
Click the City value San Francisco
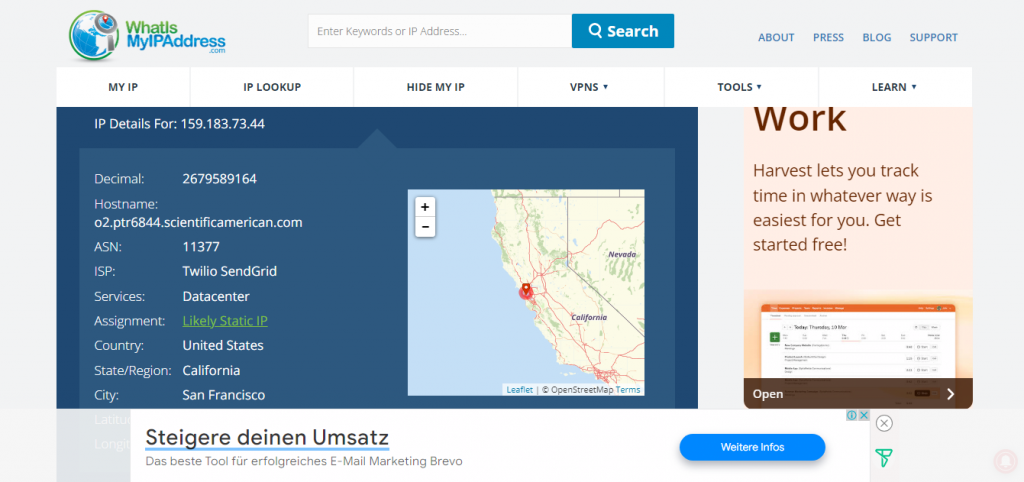click(224, 395)
